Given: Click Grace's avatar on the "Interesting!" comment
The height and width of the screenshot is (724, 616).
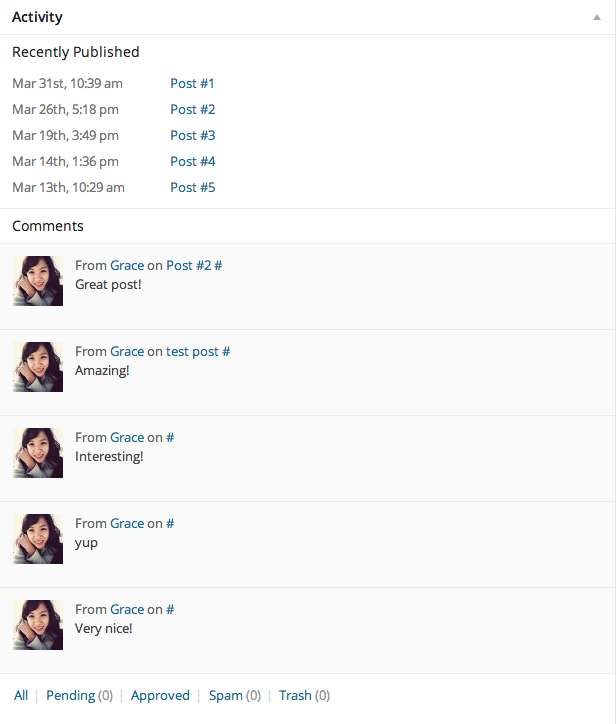Looking at the screenshot, I should [38, 453].
